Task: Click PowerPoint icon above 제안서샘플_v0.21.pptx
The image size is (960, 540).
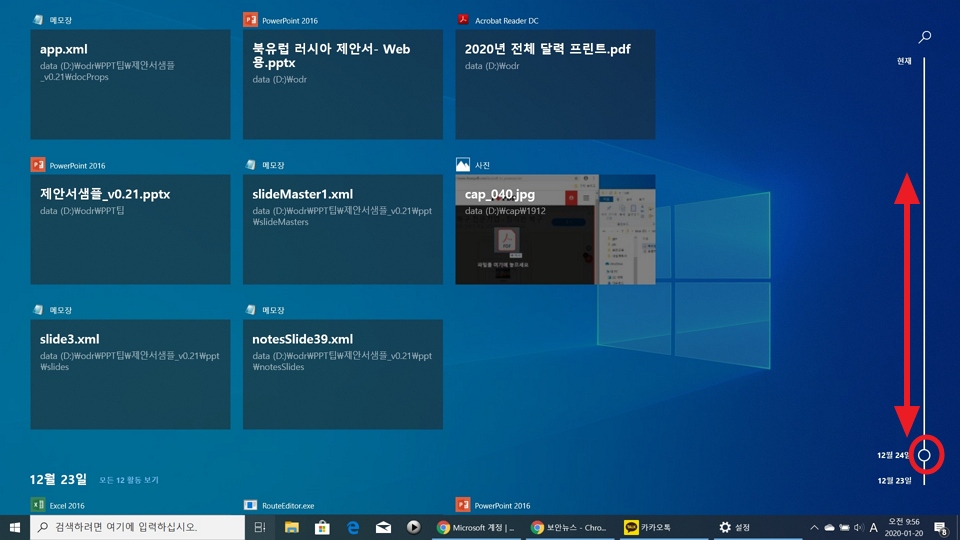Action: [38, 165]
